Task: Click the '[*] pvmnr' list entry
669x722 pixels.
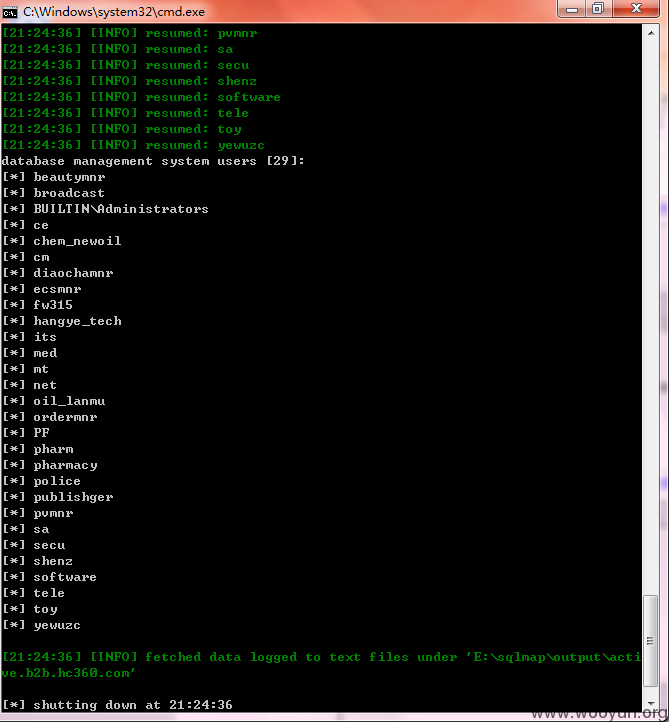Action: point(38,513)
